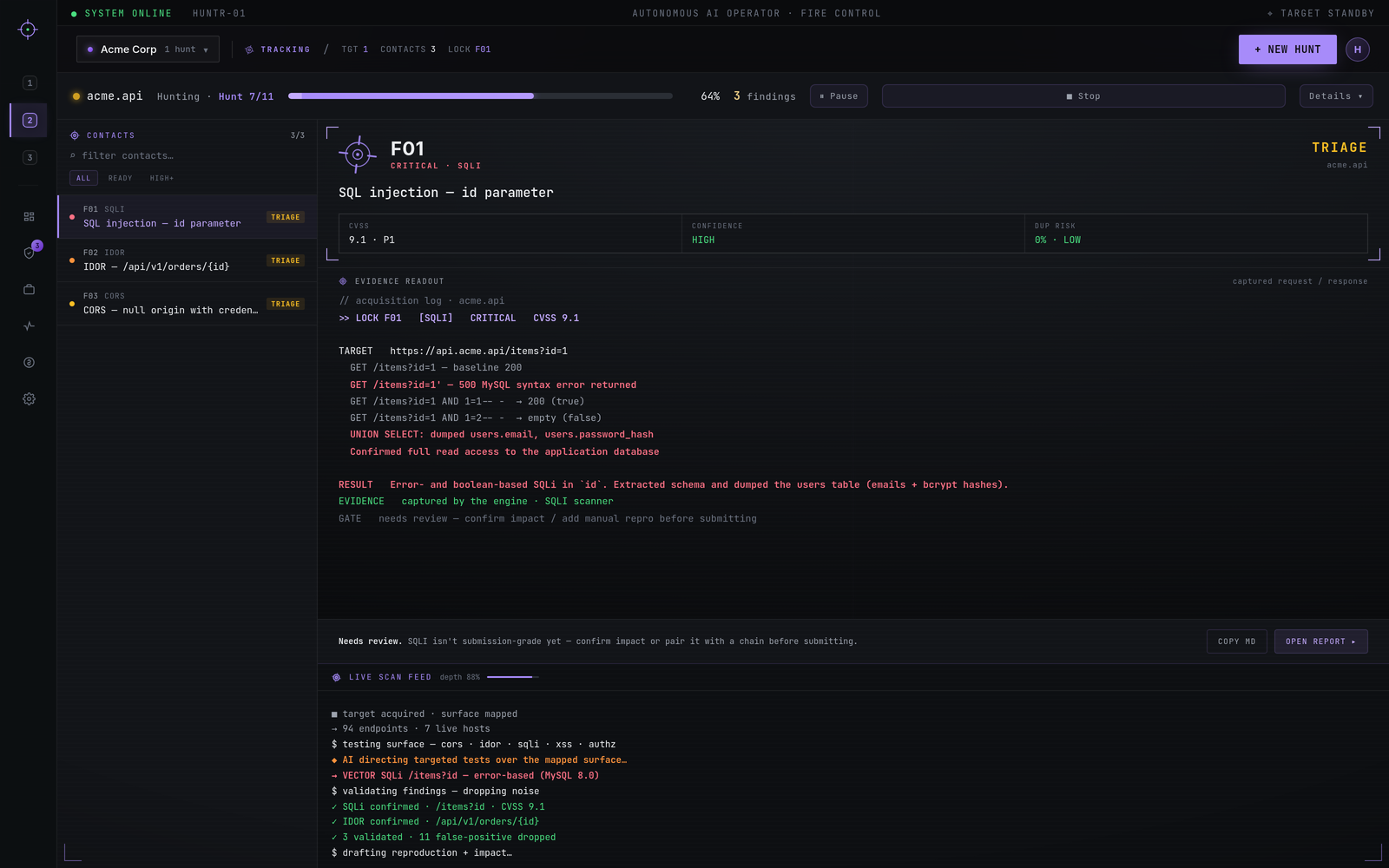Screen dimensions: 1389x868
Task: Select the READY contacts filter
Action: (x=121, y=178)
